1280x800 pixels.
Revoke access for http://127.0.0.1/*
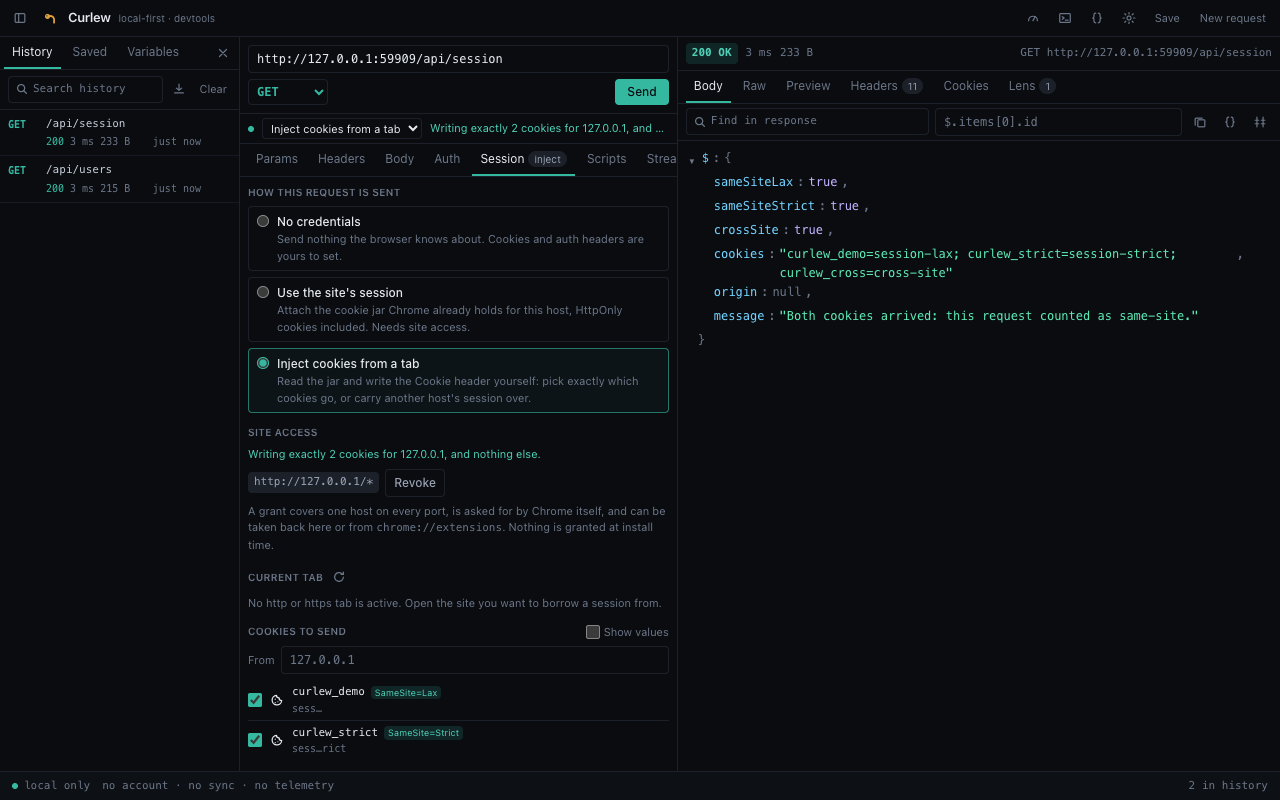[x=415, y=483]
